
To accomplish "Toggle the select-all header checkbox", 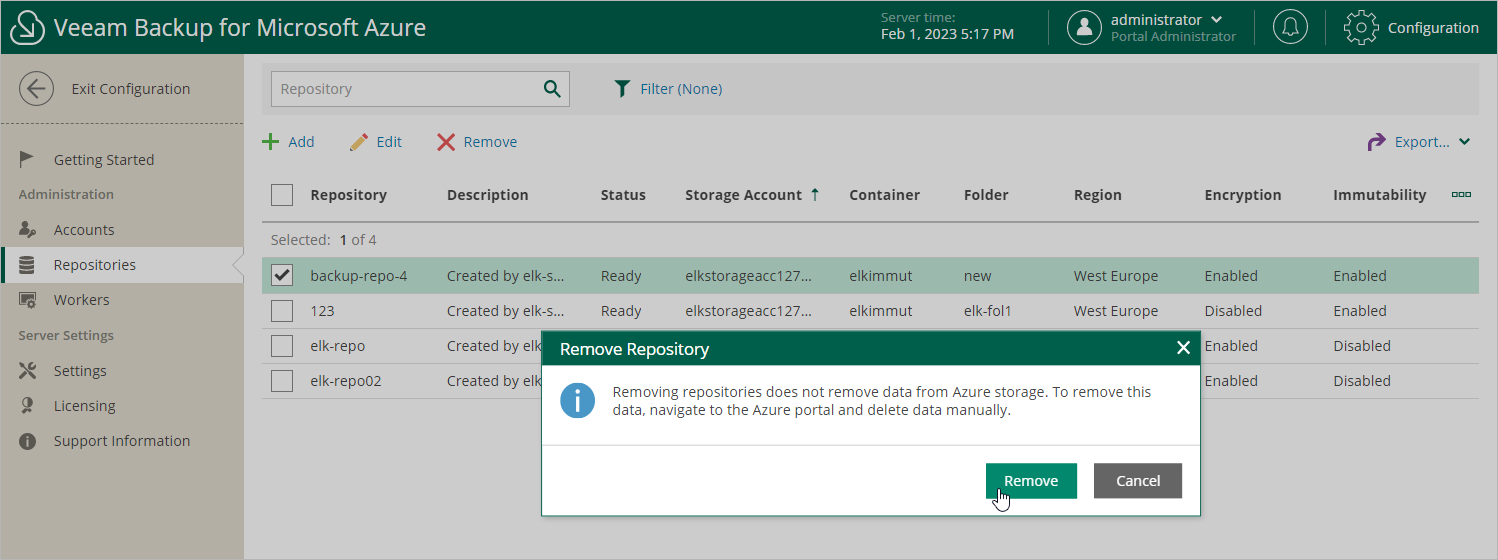I will [x=282, y=195].
